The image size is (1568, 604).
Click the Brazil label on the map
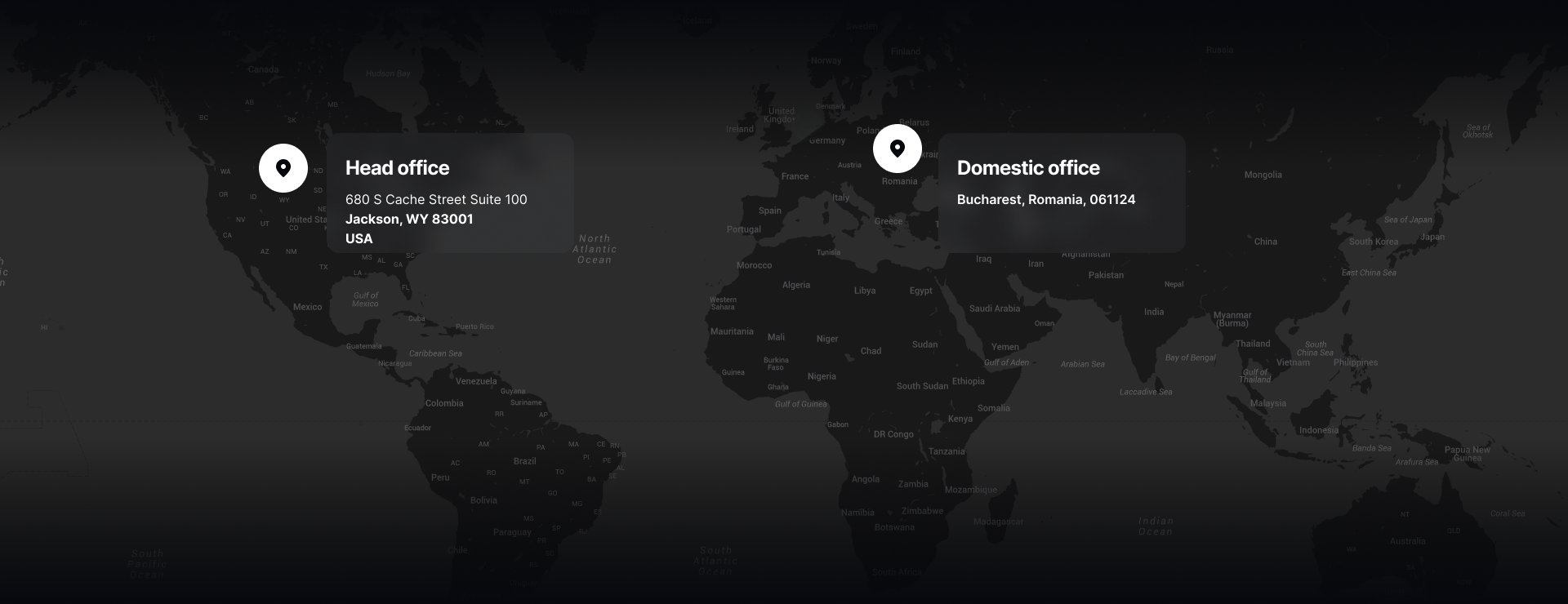tap(524, 461)
